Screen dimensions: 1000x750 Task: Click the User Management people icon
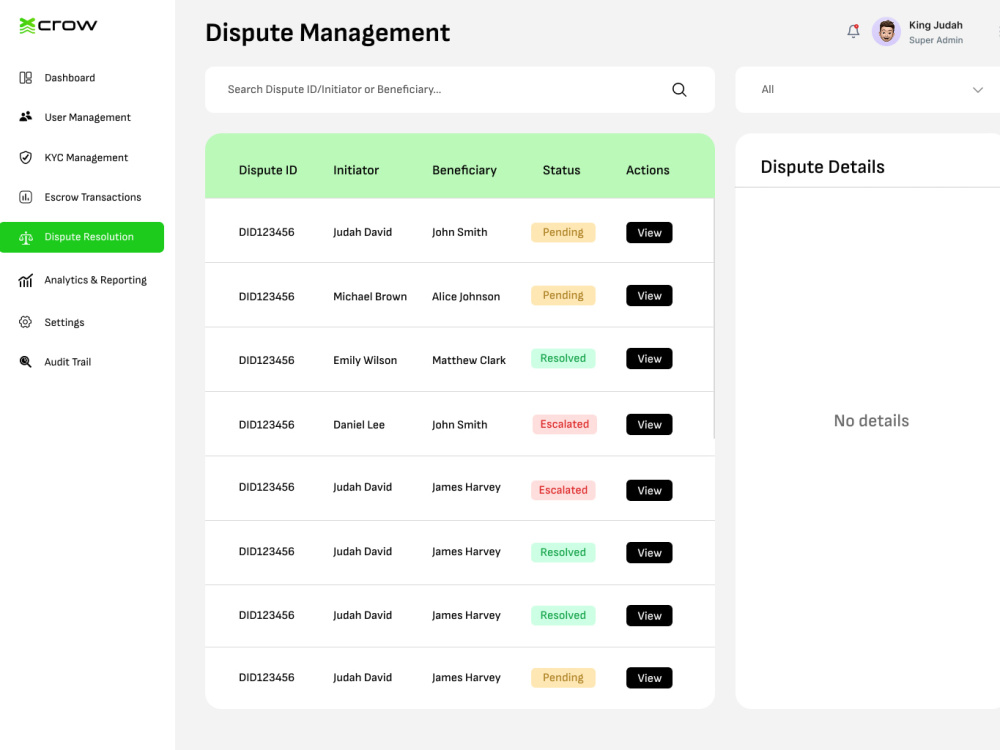click(26, 117)
